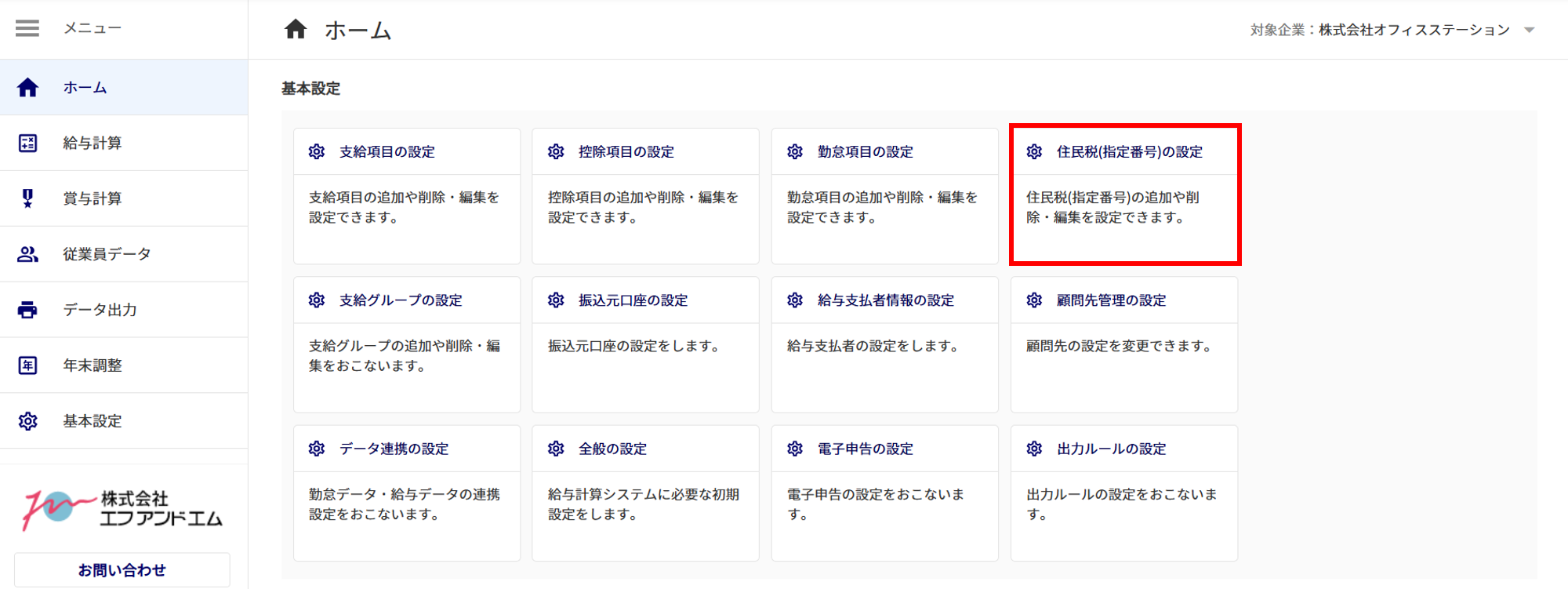Click text 勤怠項目の追加や削除・編集を設定できます。
The width and height of the screenshot is (1568, 589).
pyautogui.click(x=882, y=207)
